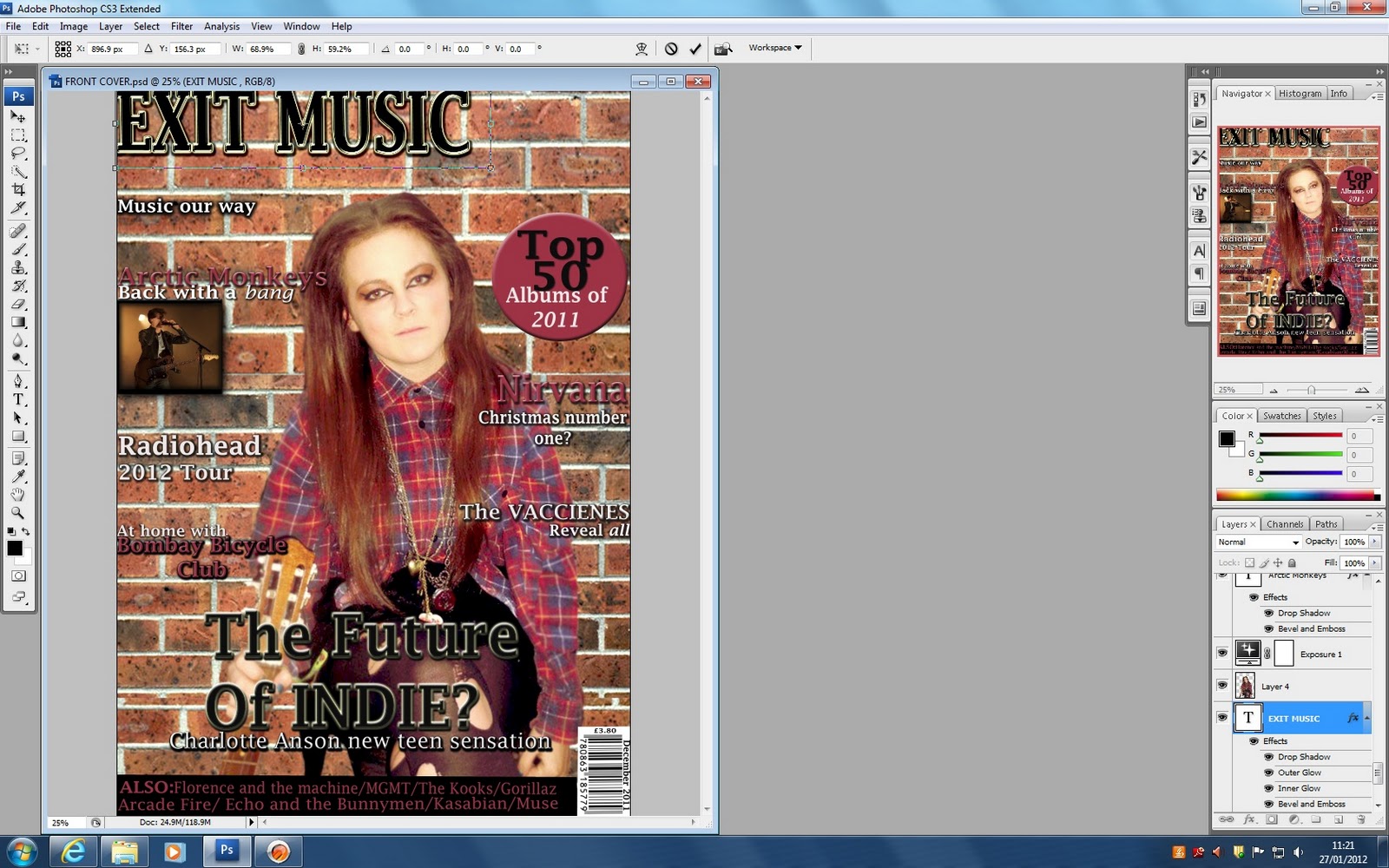Screen dimensions: 1389x868
Task: Toggle EXIT MUSIC Drop Shadow effect visibility
Action: [1268, 757]
